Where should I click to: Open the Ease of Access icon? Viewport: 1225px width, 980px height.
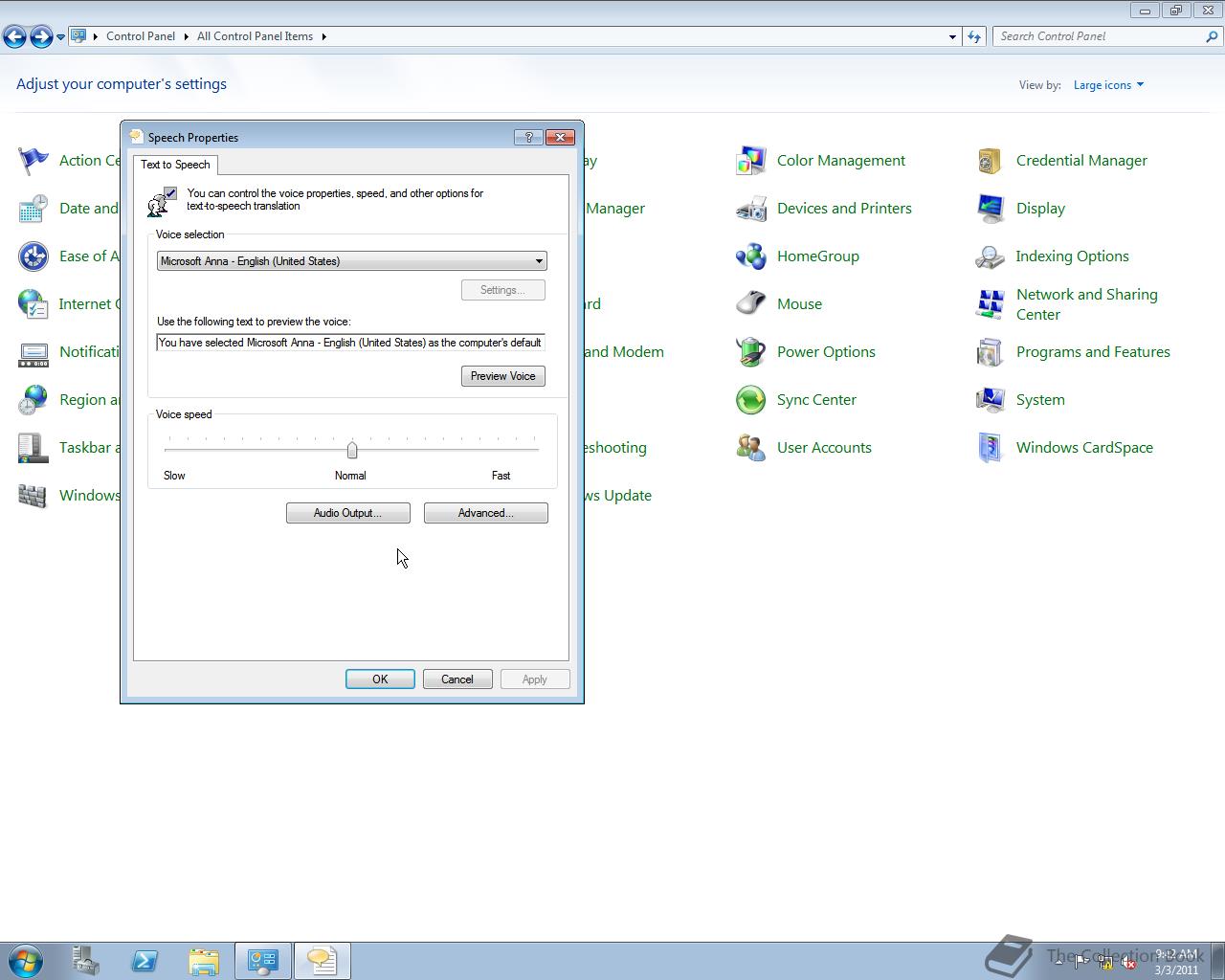click(x=33, y=256)
